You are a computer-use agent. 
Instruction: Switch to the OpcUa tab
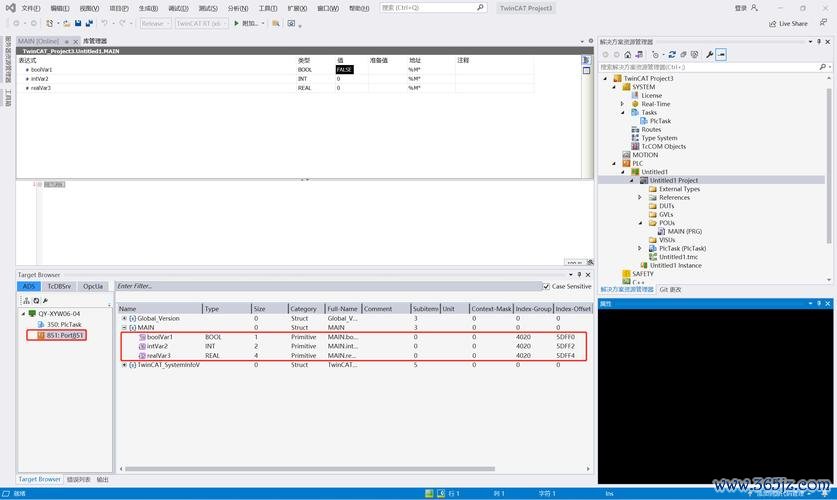pos(93,287)
